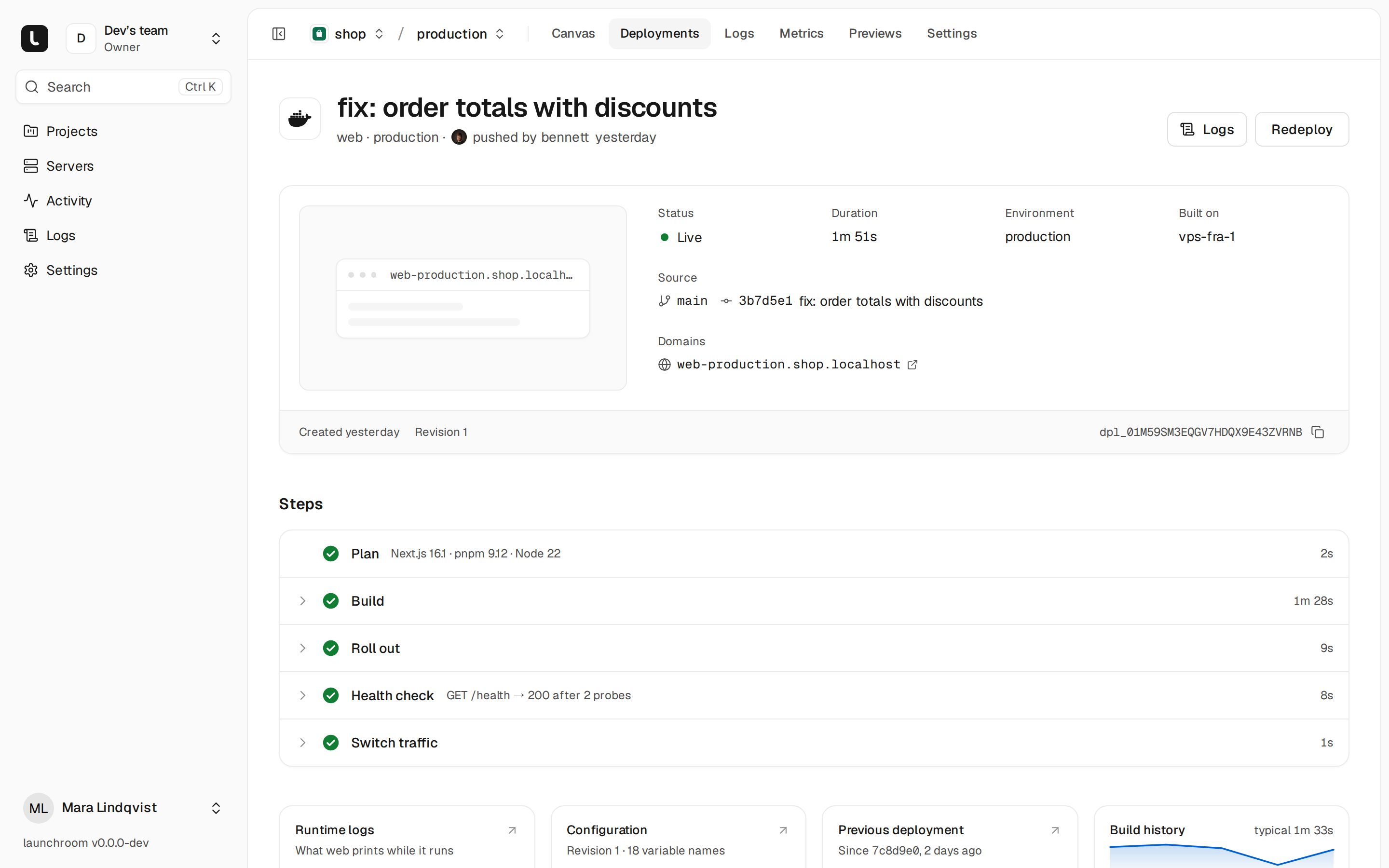1389x868 pixels.
Task: Open Previous deployment card arrow
Action: click(x=1055, y=830)
